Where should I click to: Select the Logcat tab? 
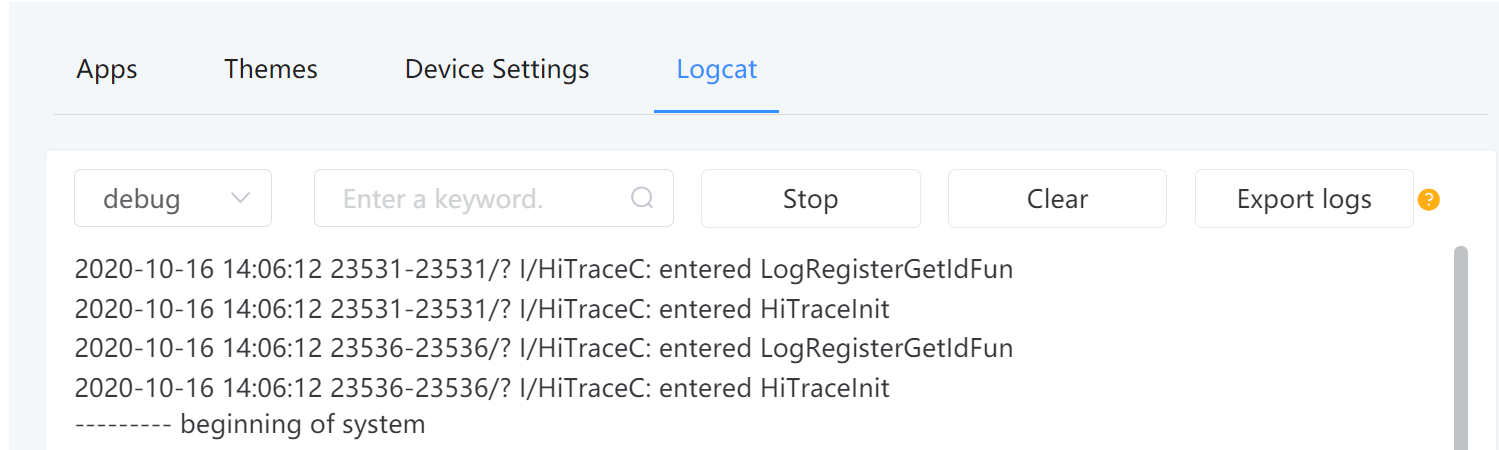pyautogui.click(x=716, y=69)
